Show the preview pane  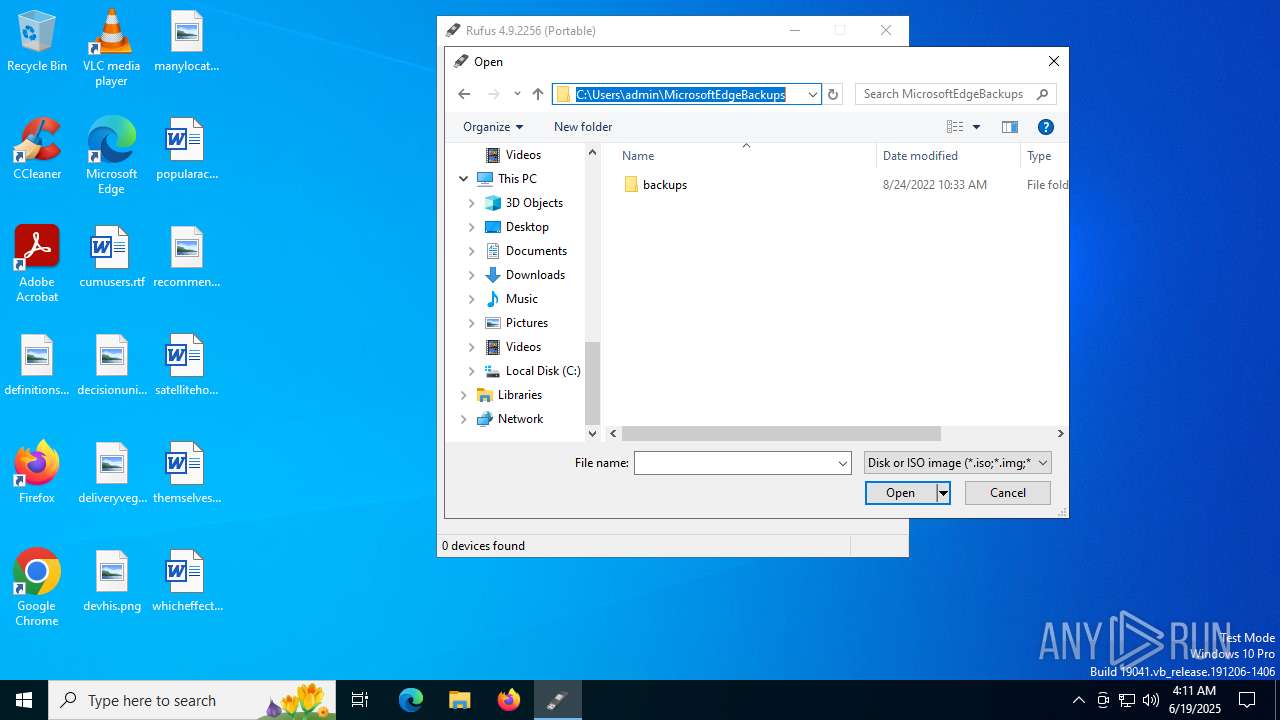pyautogui.click(x=1010, y=127)
